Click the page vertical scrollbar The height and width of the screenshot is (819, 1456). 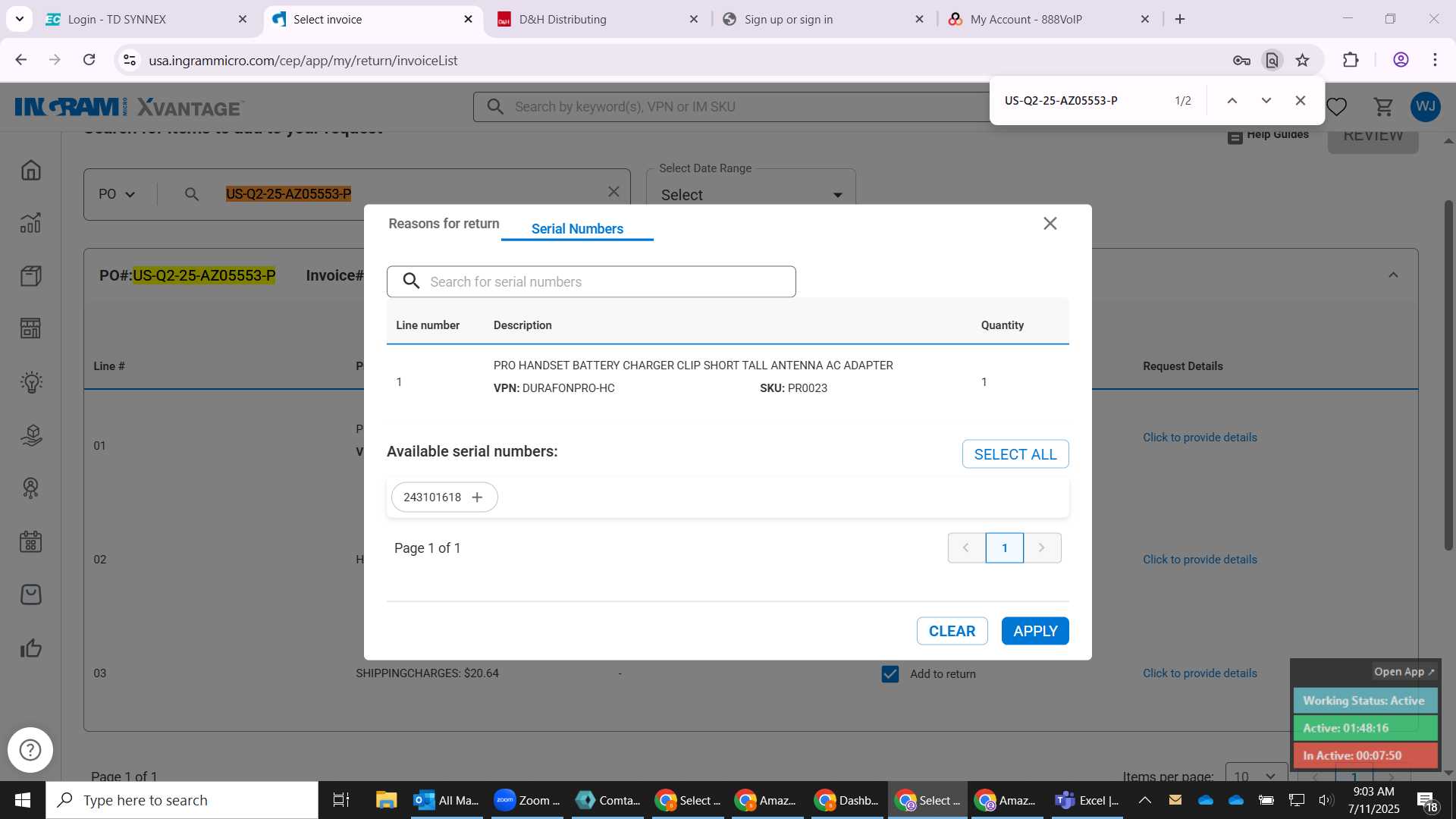click(1448, 375)
